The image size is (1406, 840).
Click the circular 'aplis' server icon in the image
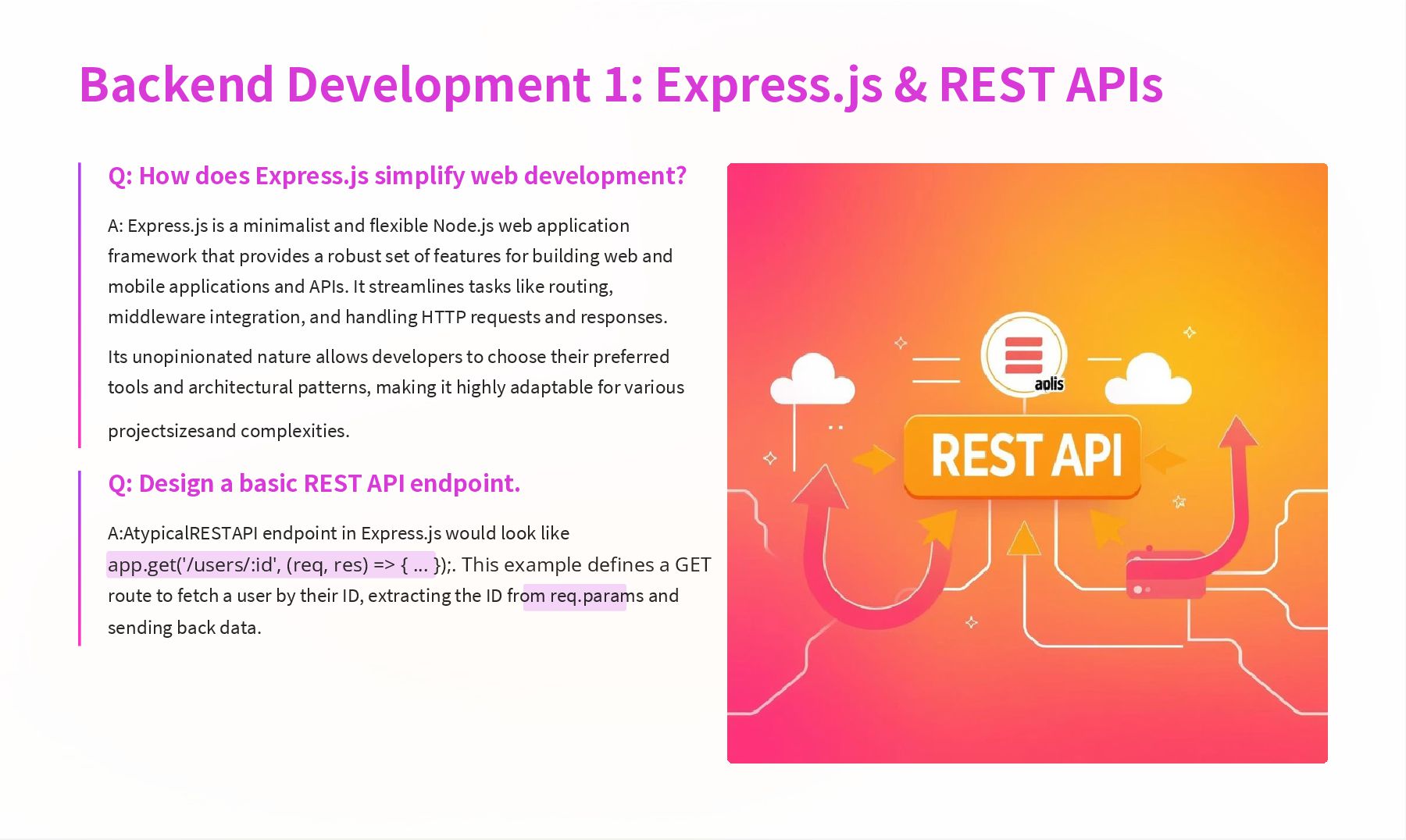click(1024, 355)
